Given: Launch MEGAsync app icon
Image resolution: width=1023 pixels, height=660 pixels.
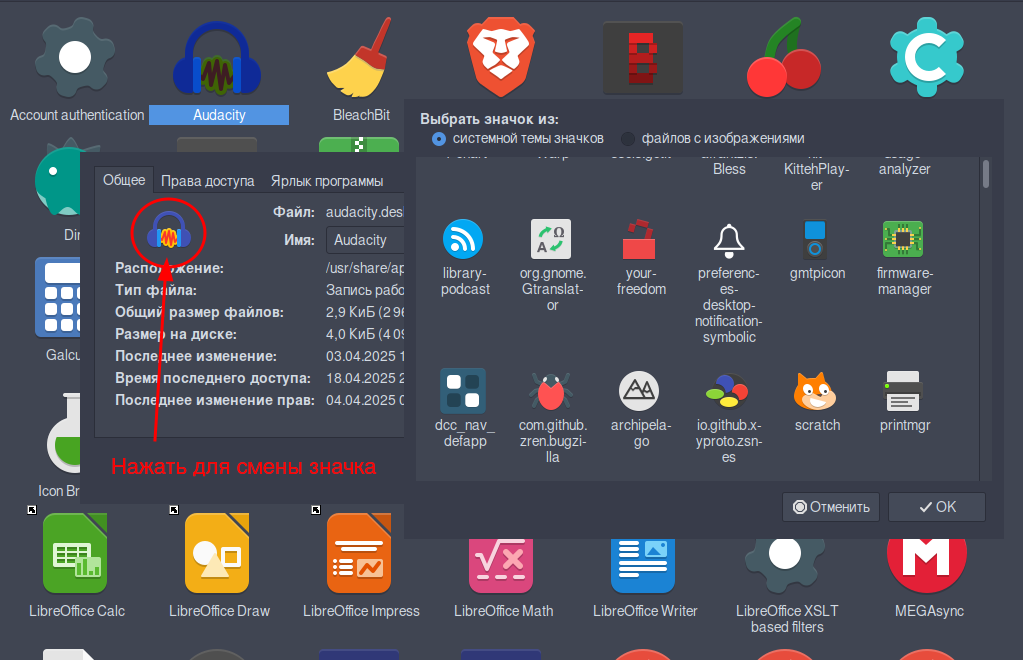Looking at the screenshot, I should 926,565.
